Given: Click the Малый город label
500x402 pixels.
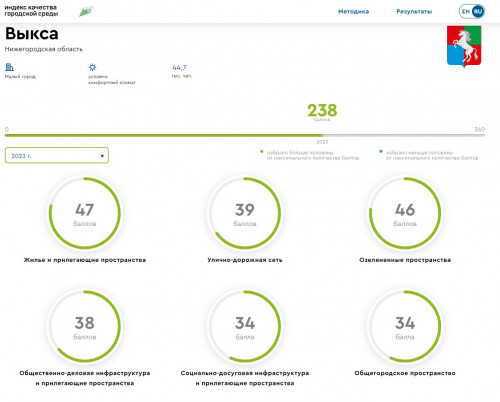Looking at the screenshot, I should click(x=20, y=77).
